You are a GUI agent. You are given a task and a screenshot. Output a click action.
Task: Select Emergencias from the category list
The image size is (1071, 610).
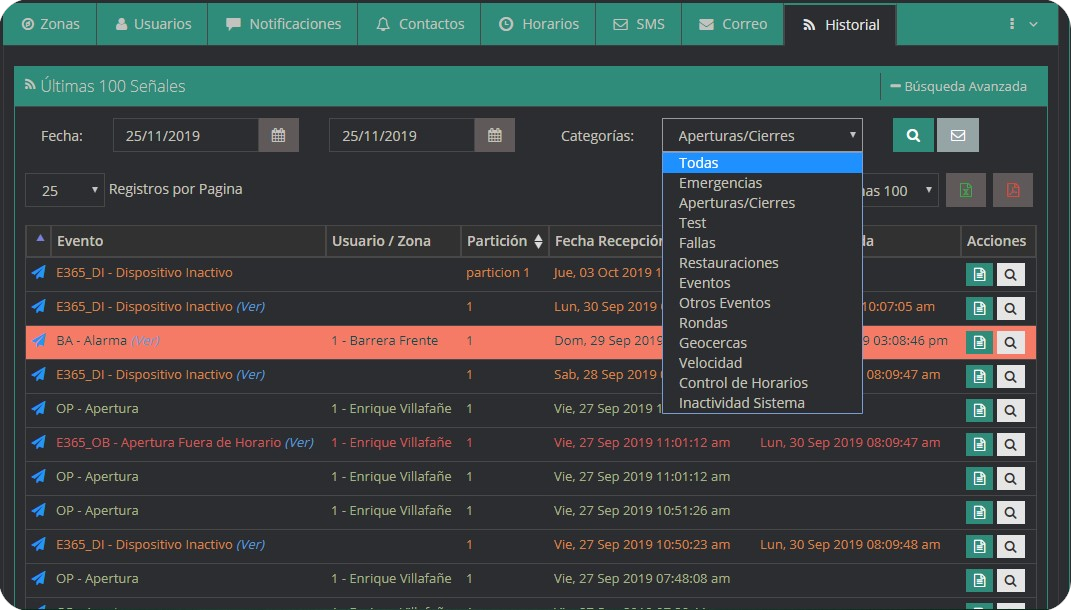pyautogui.click(x=720, y=183)
